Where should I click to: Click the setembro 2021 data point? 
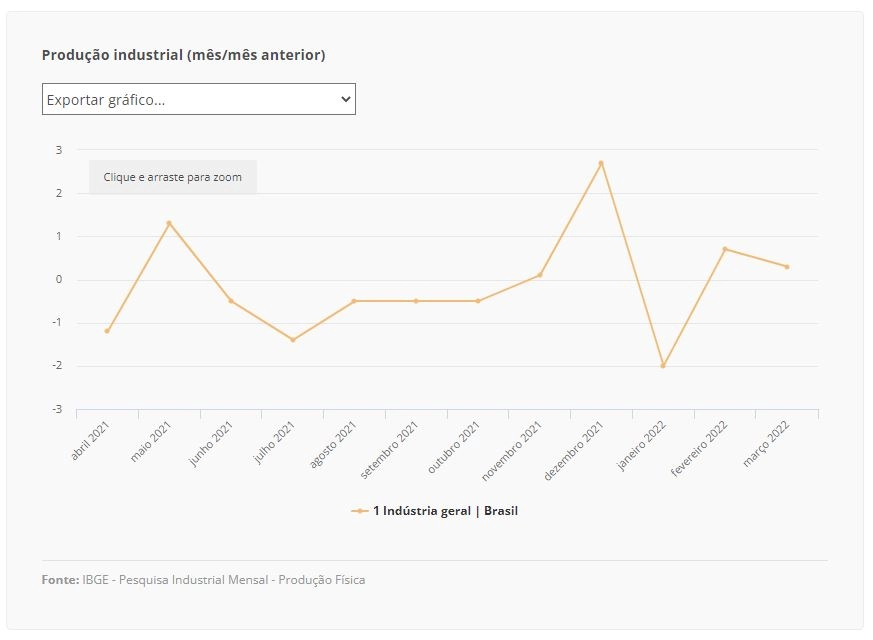416,301
